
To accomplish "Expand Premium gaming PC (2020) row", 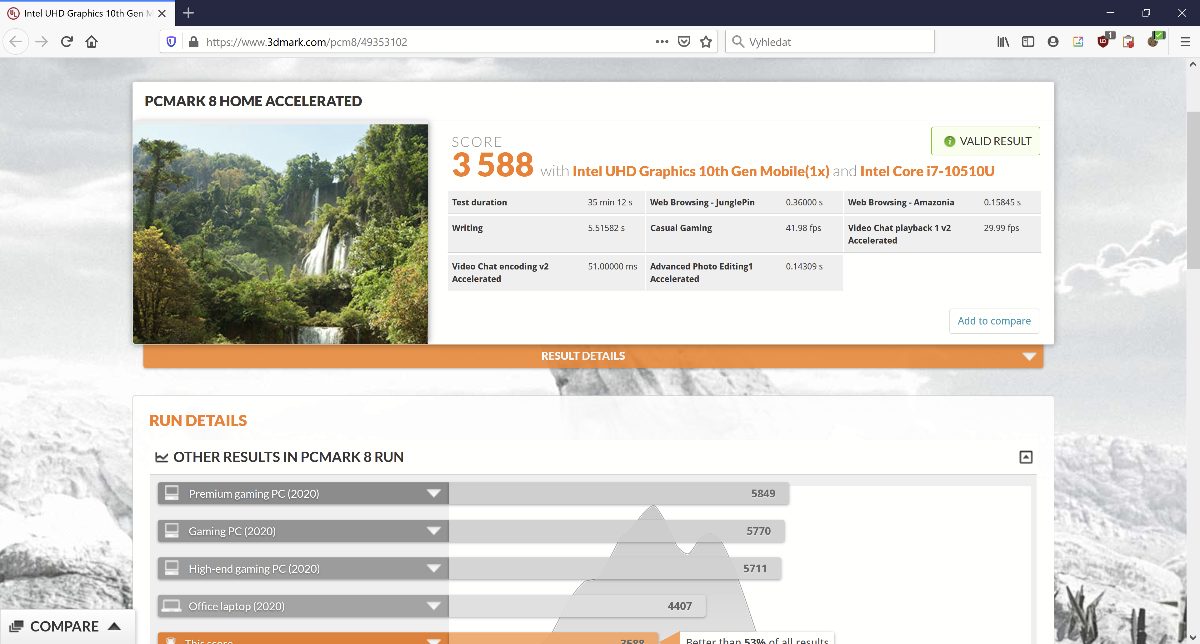I will (x=433, y=494).
